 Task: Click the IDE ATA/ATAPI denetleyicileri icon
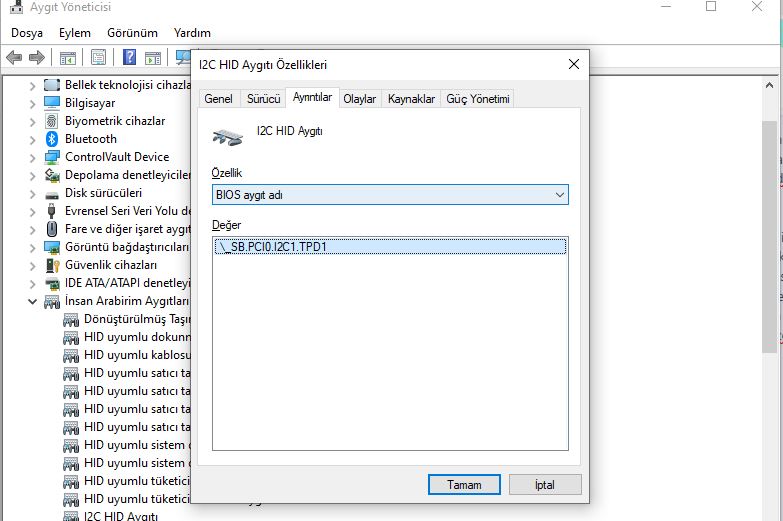tap(52, 284)
